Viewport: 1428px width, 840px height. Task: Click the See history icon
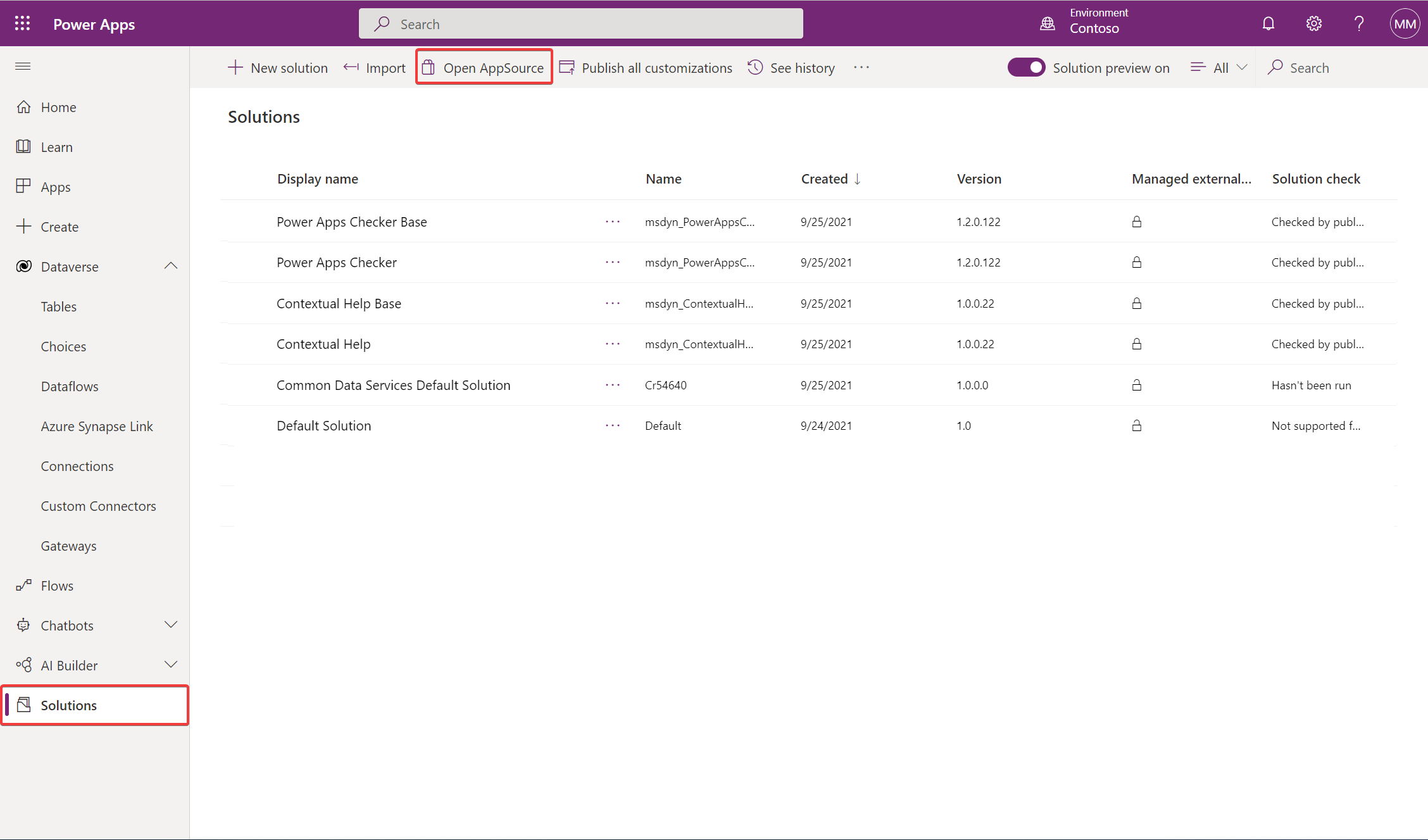click(756, 67)
